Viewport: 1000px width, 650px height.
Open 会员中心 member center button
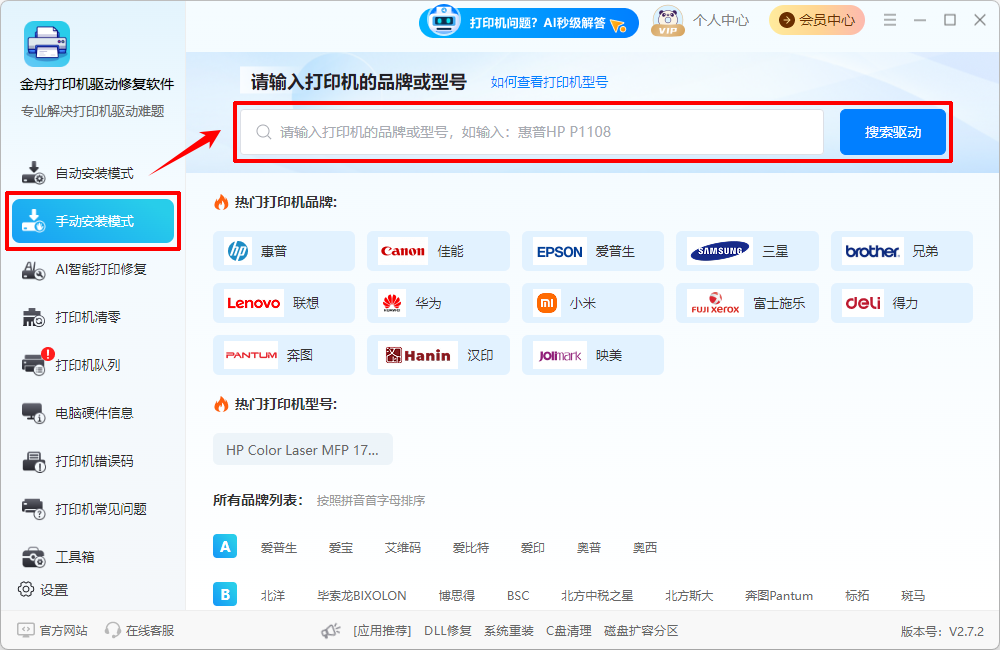click(816, 20)
